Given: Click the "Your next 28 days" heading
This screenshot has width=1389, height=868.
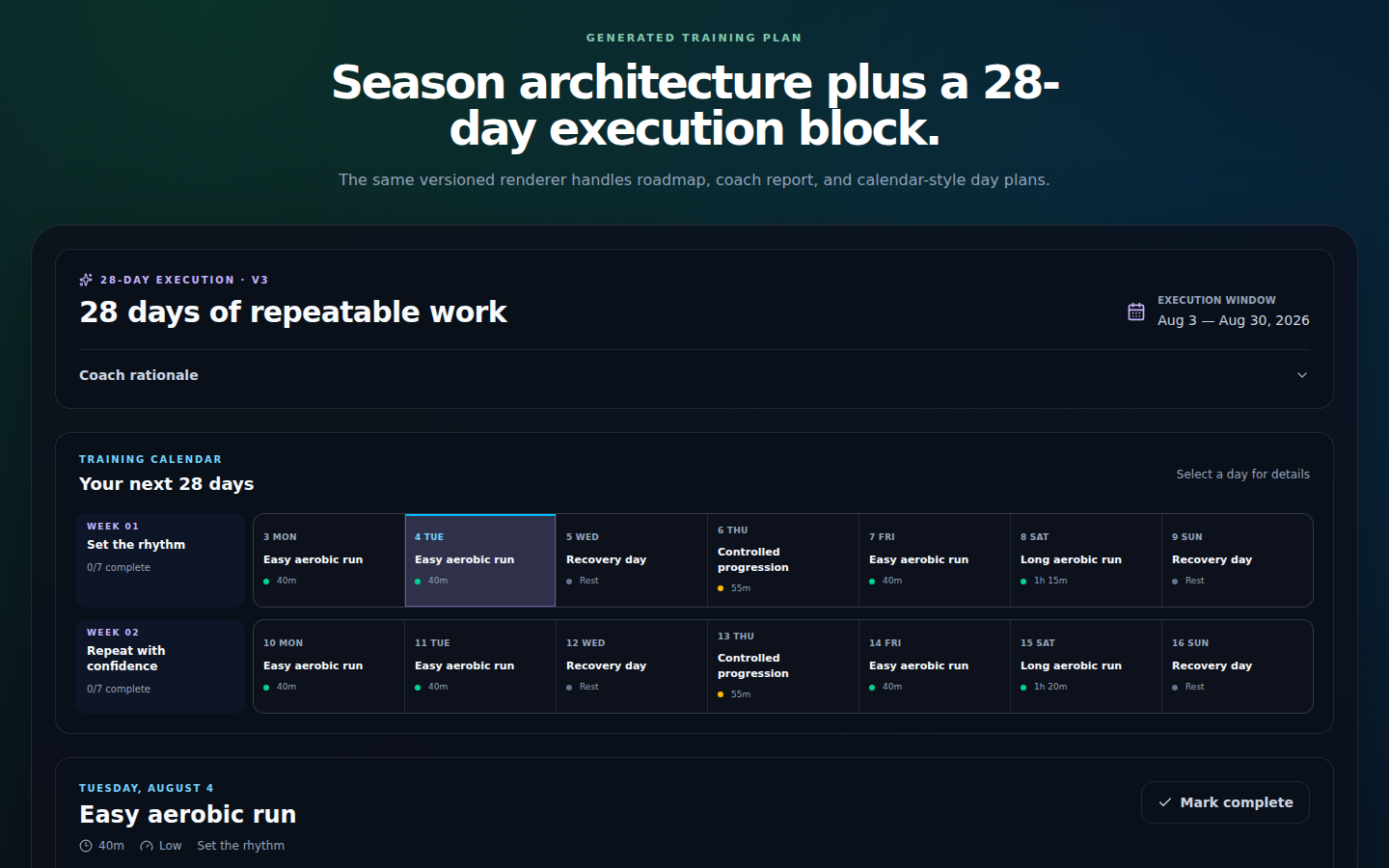Looking at the screenshot, I should [167, 484].
